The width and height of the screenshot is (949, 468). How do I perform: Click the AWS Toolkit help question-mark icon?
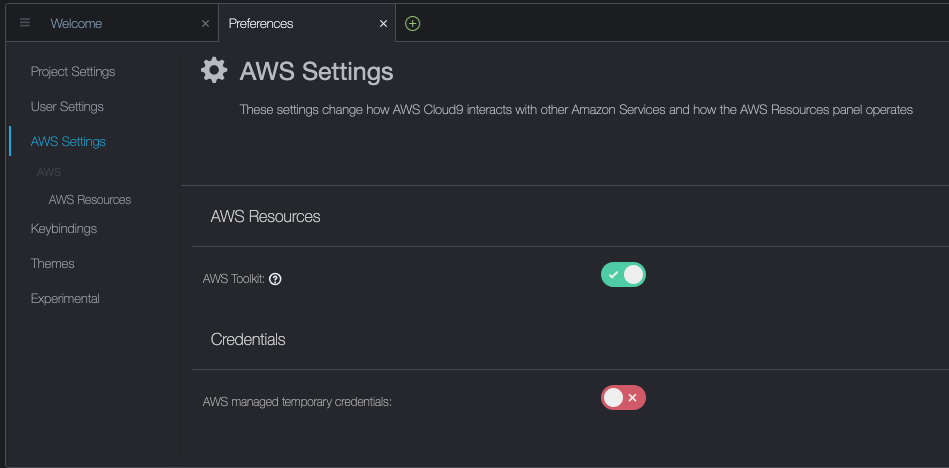click(275, 279)
